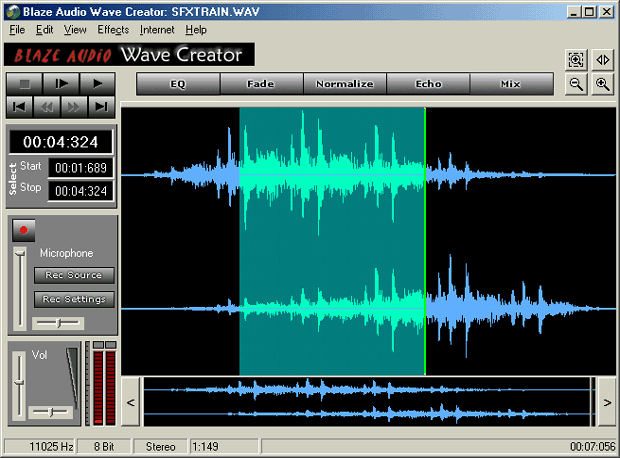Open the Internet menu
Viewport: 620px width, 458px height.
coord(157,30)
